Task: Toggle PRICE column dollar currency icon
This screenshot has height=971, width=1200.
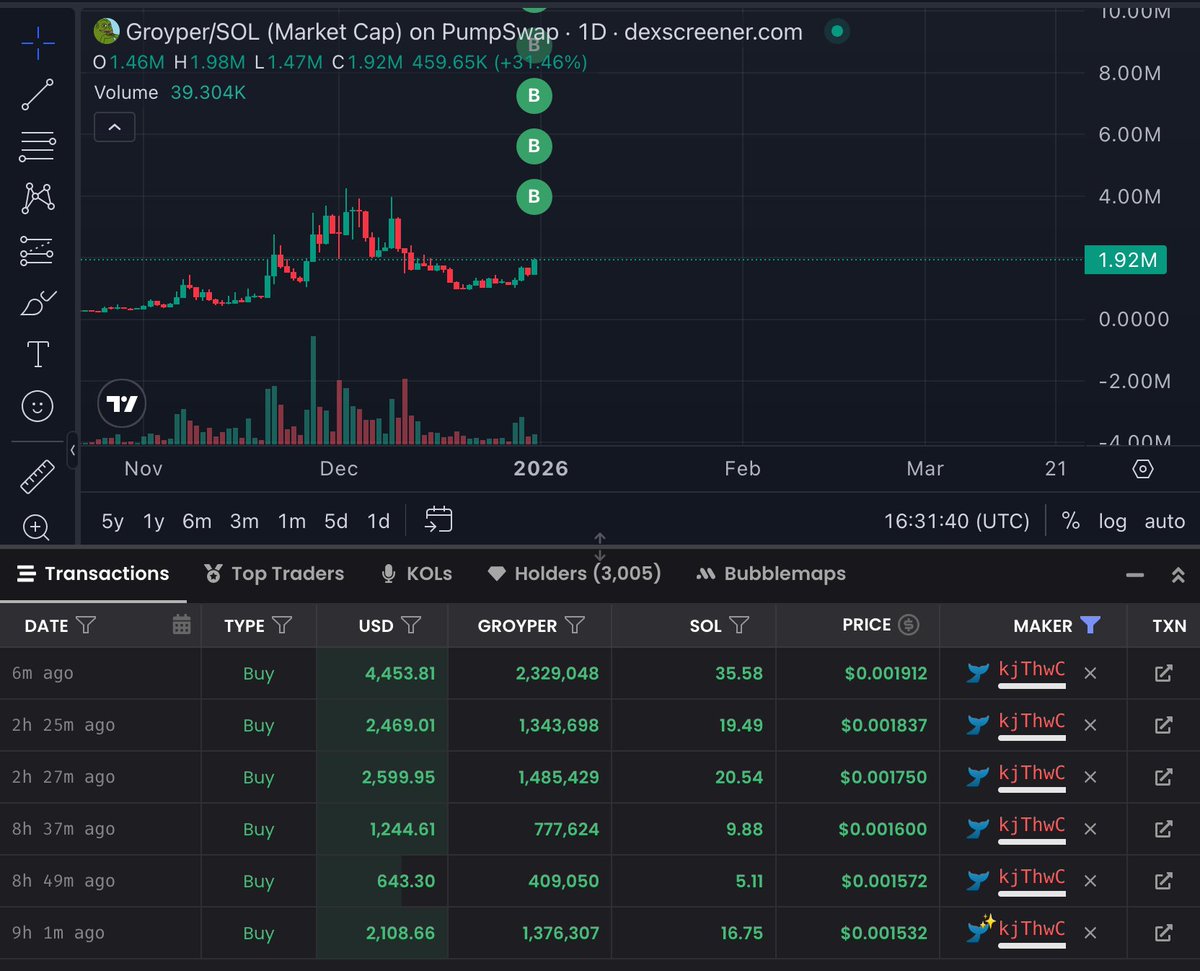Action: tap(908, 625)
